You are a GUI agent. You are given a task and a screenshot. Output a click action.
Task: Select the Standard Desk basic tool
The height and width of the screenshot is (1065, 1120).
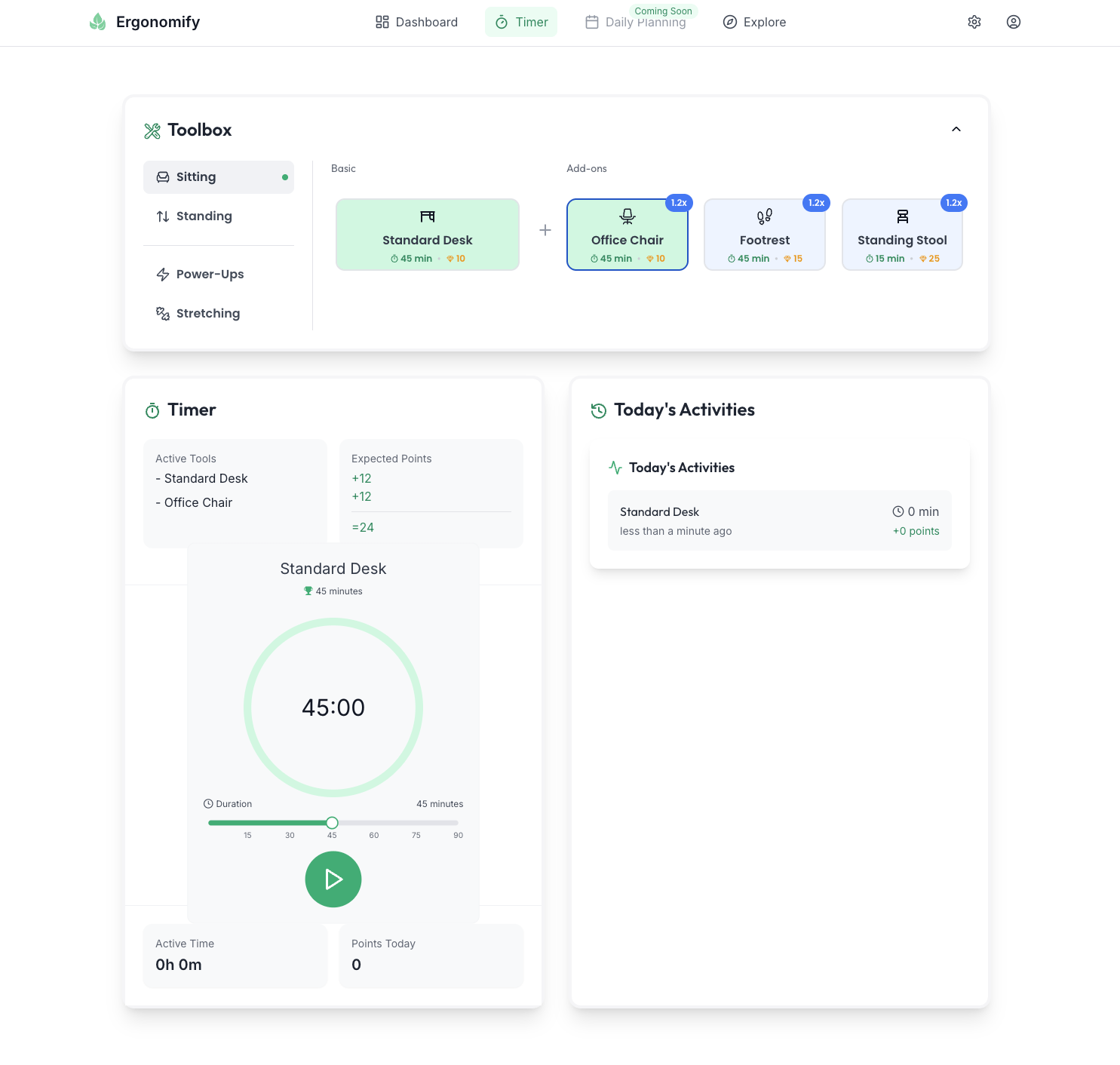pyautogui.click(x=427, y=235)
